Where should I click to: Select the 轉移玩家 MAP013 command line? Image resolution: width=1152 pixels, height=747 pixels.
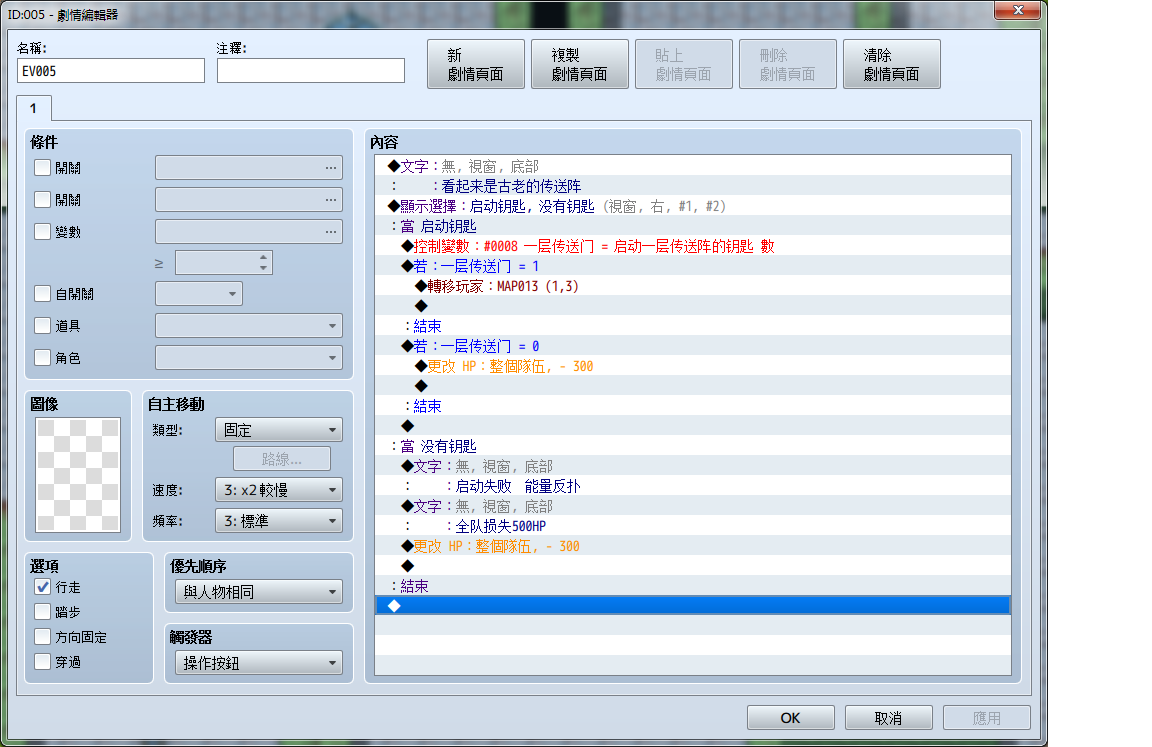pos(693,286)
